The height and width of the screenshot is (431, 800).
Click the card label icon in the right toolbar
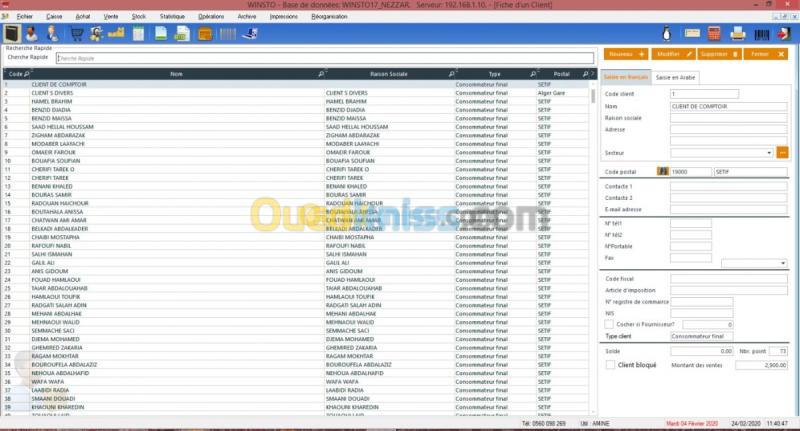[692, 34]
